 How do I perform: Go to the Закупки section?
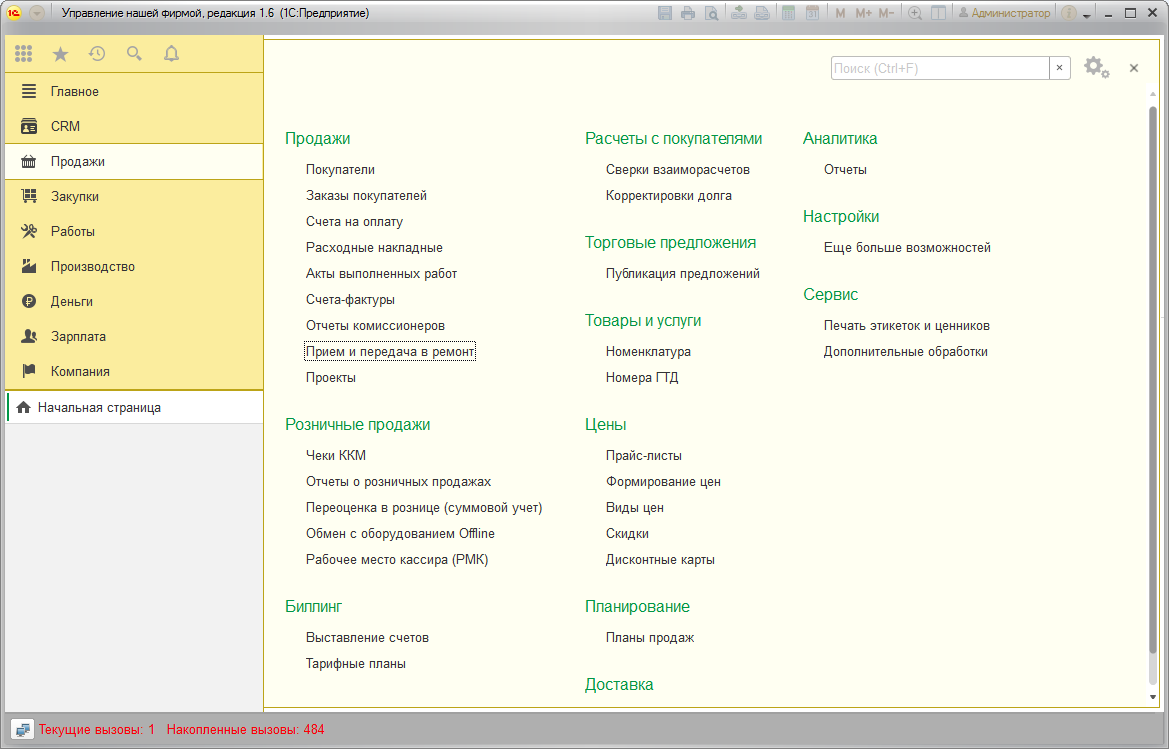tap(134, 196)
